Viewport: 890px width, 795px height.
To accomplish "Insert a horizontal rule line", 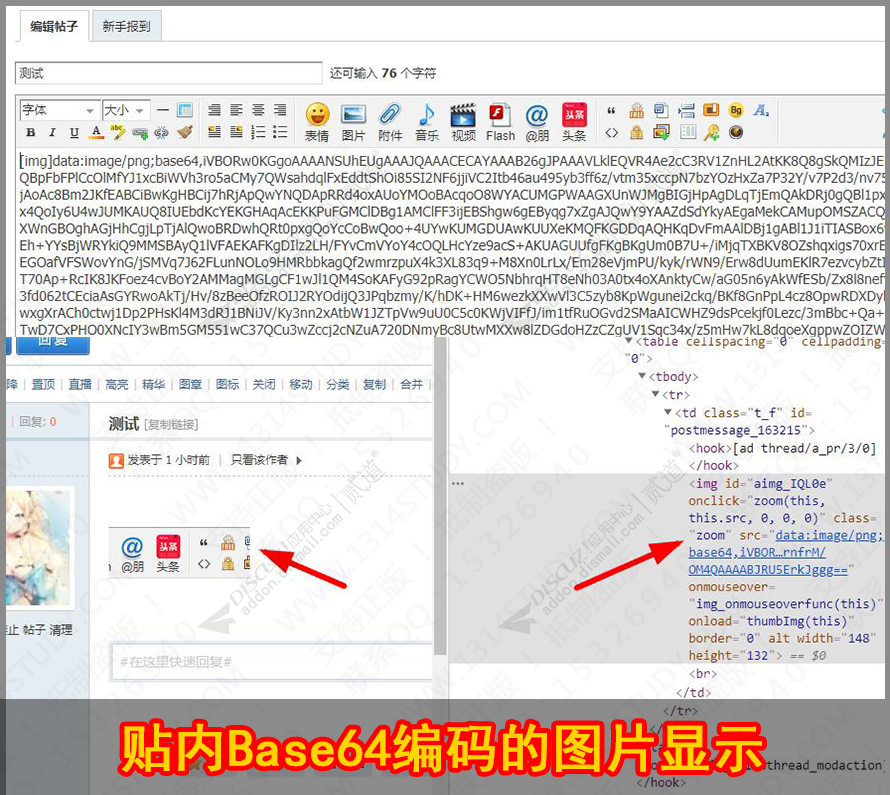I will pos(163,110).
